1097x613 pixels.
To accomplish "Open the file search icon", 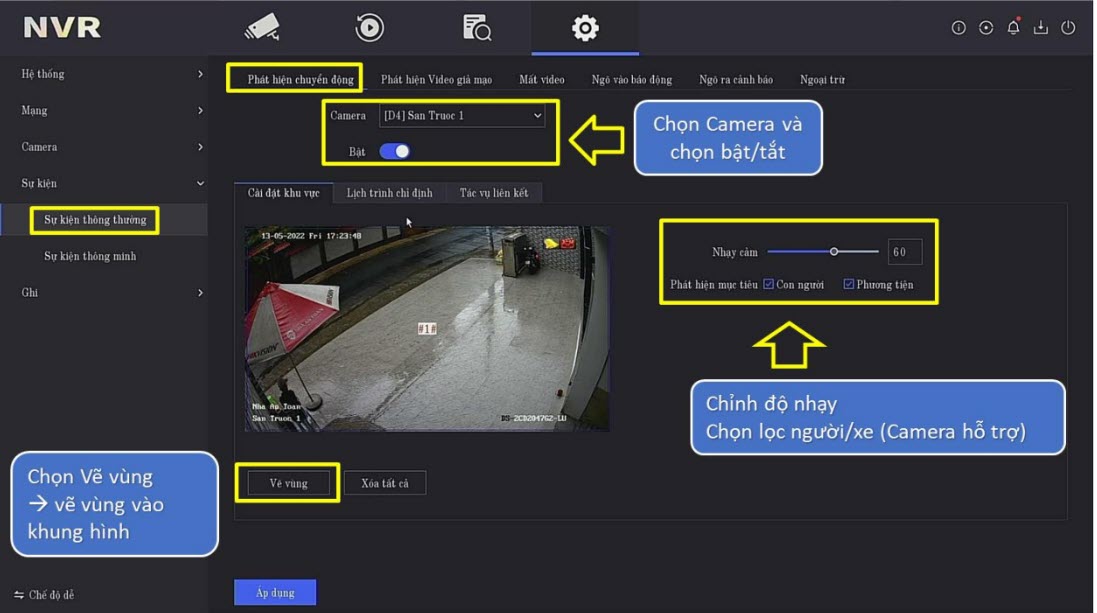I will pos(477,27).
